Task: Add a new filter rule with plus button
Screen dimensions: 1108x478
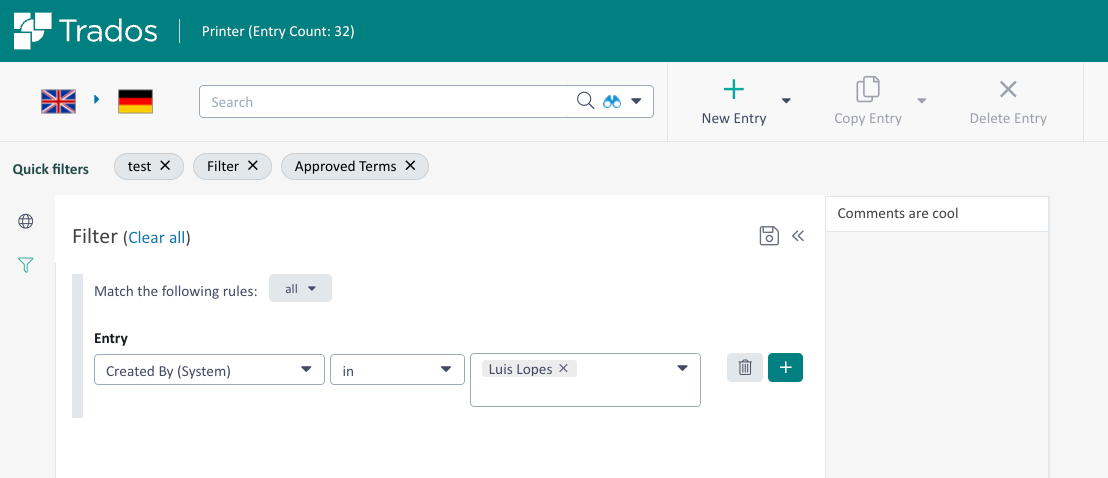Action: tap(785, 368)
